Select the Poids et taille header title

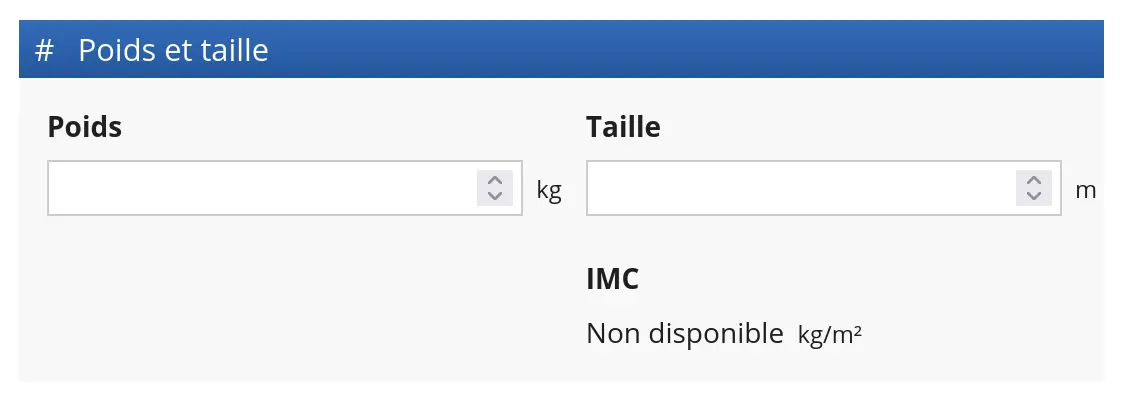point(173,51)
